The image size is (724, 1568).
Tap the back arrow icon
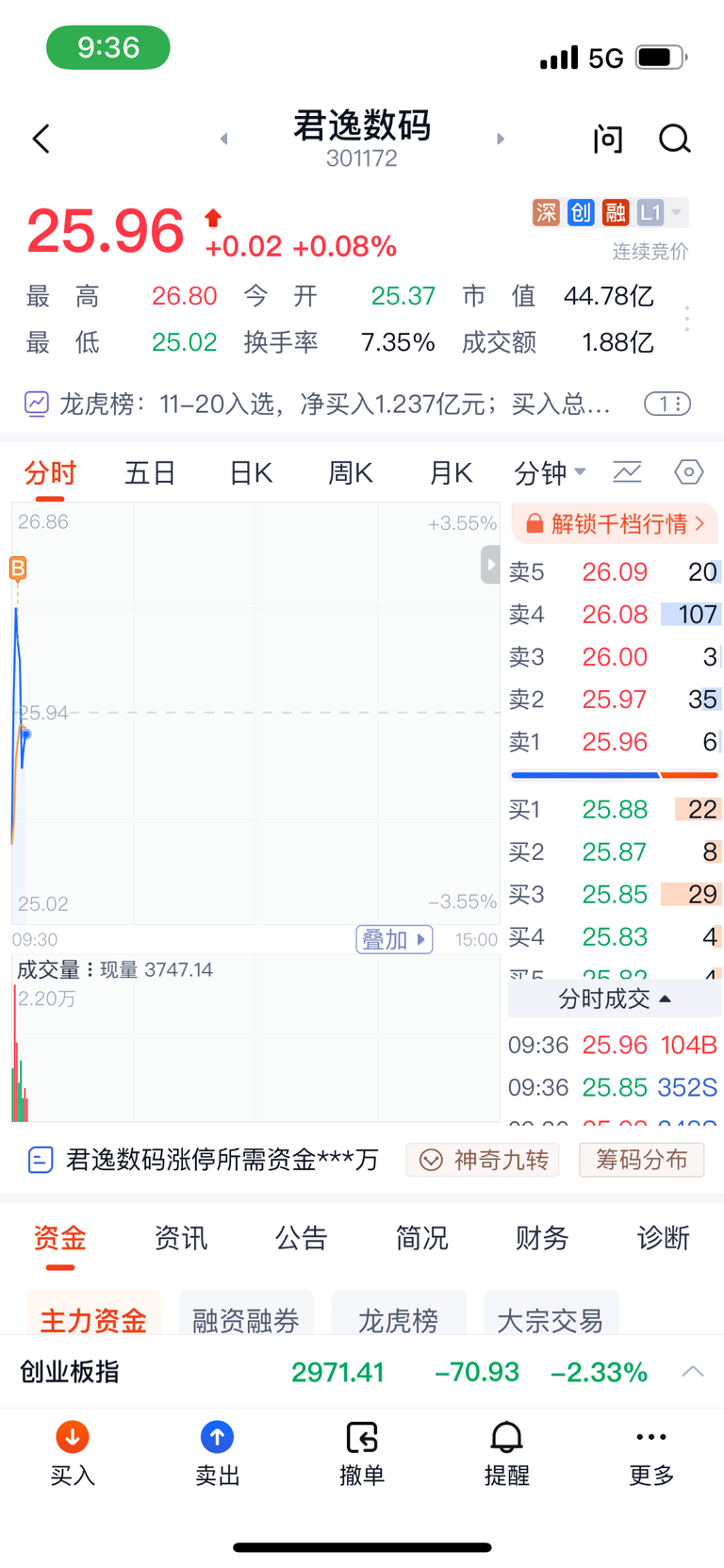pos(41,140)
